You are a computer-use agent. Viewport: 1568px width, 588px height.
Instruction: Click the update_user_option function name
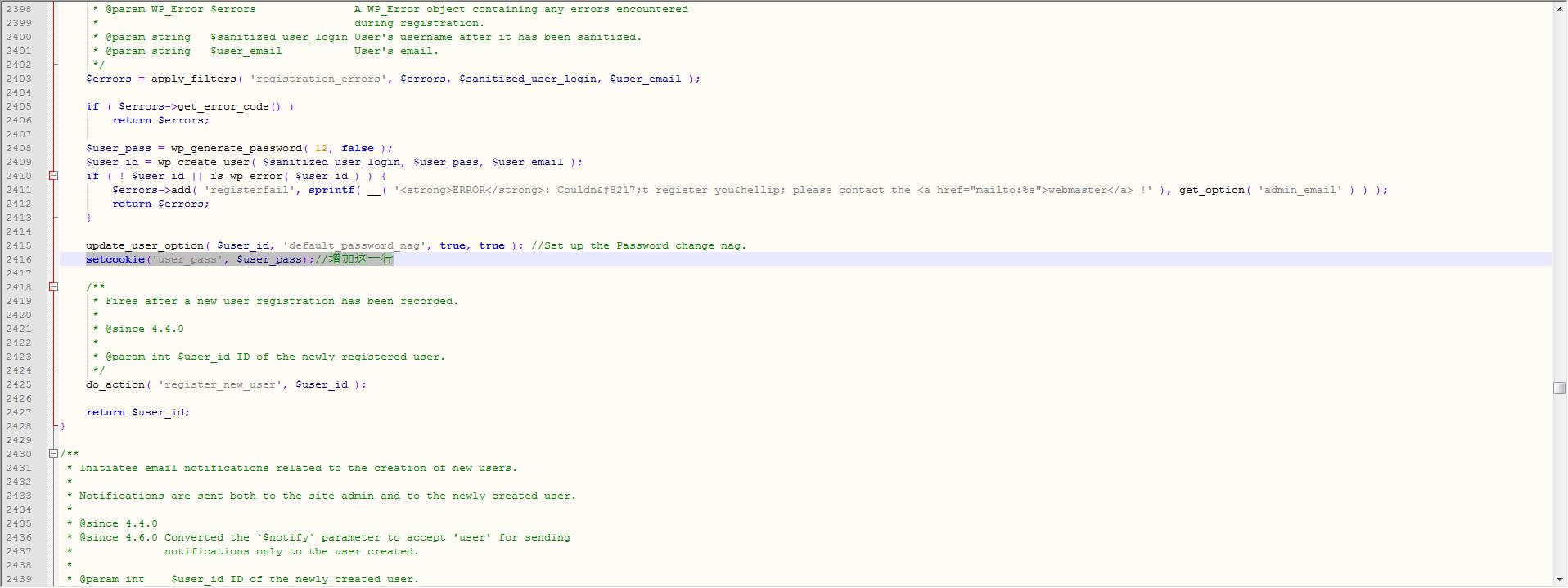click(144, 245)
